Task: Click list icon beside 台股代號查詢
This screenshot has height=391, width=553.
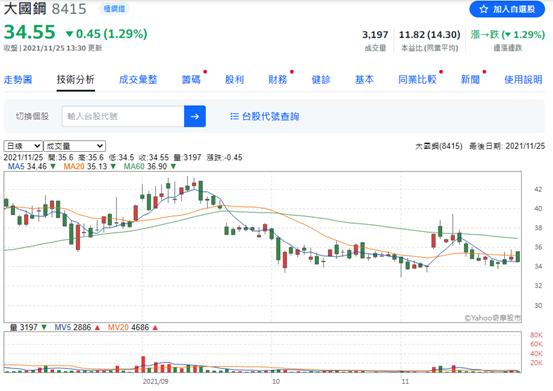Action: [x=234, y=116]
